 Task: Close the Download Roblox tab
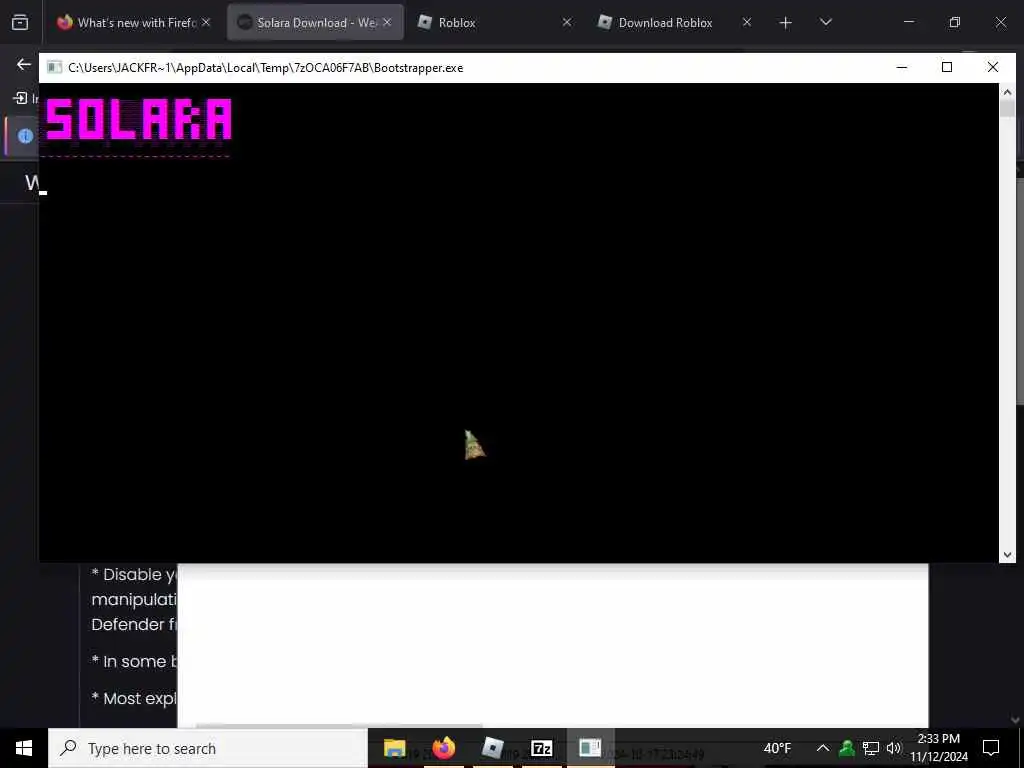[747, 22]
